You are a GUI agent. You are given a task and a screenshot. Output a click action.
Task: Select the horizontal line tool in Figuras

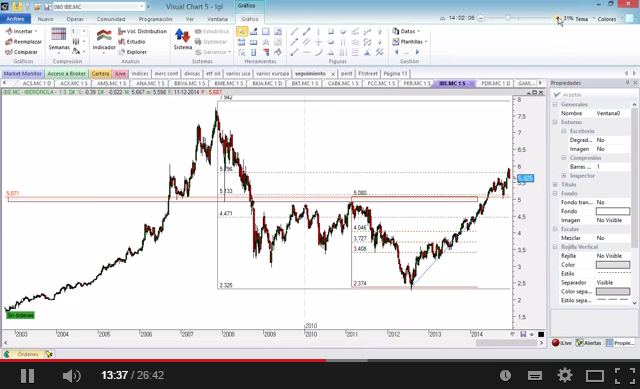tap(307, 52)
